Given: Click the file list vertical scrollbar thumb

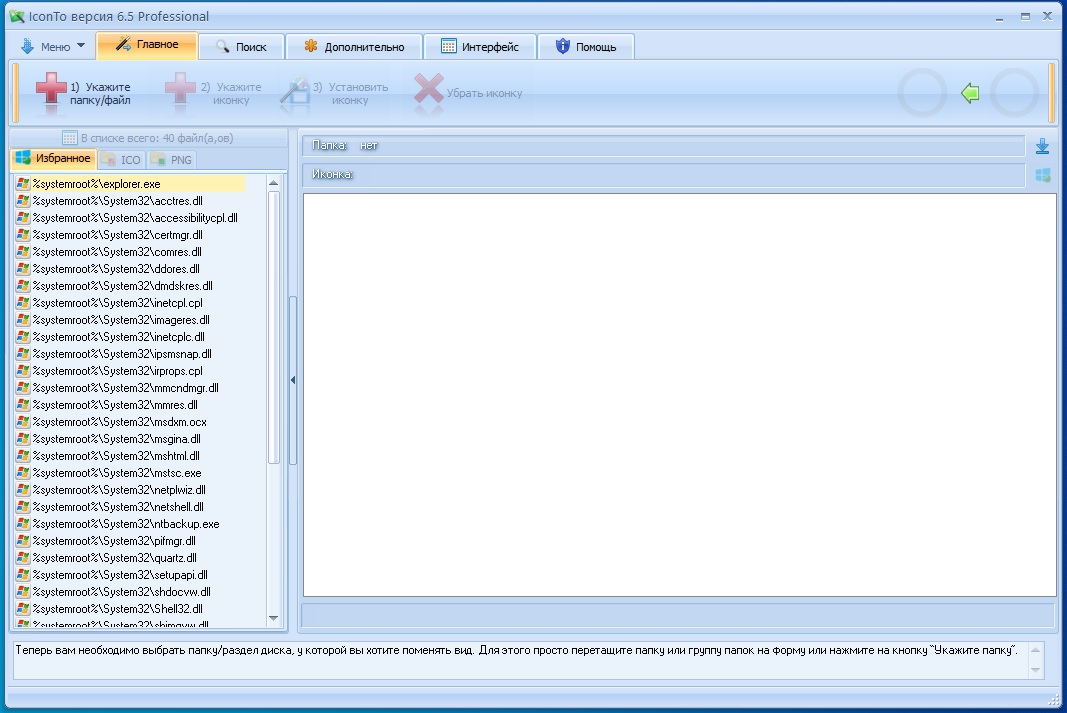Looking at the screenshot, I should pos(274,327).
